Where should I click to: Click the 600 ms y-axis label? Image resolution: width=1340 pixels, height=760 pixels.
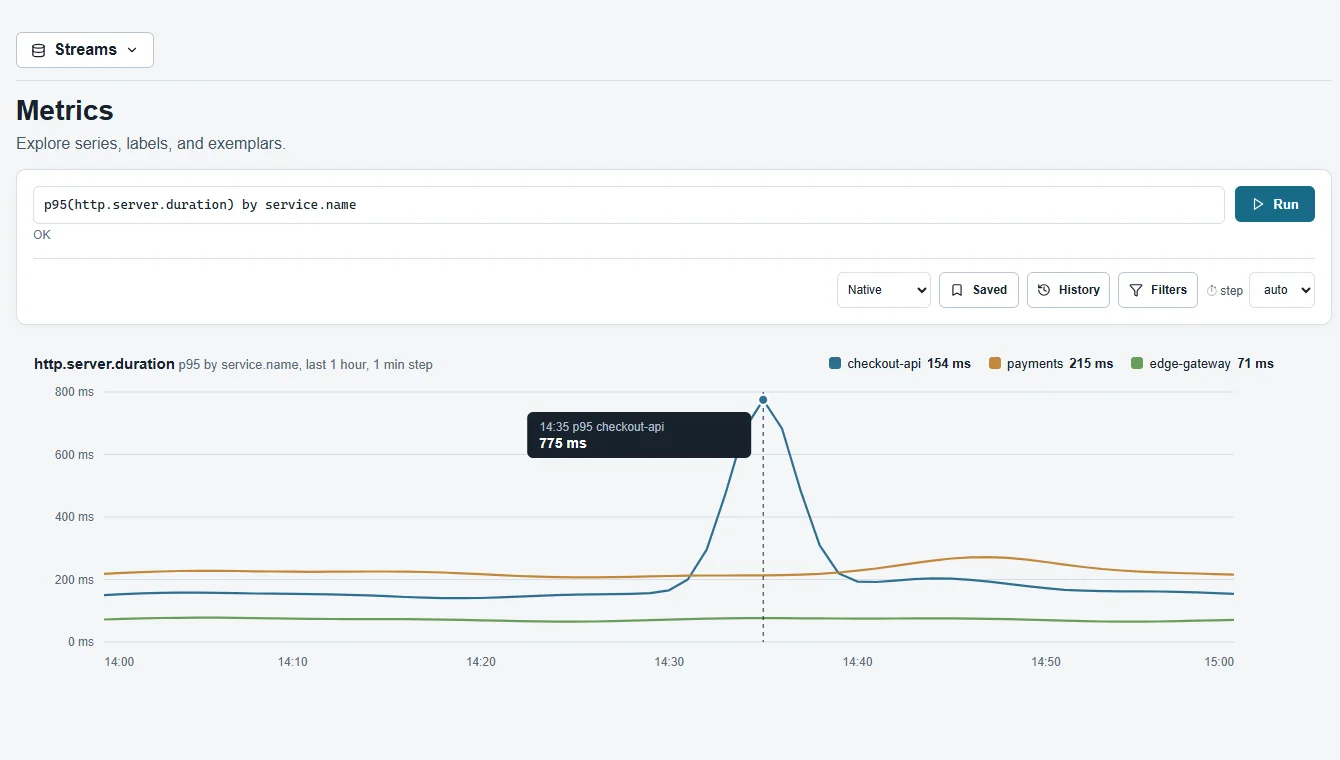[x=73, y=455]
